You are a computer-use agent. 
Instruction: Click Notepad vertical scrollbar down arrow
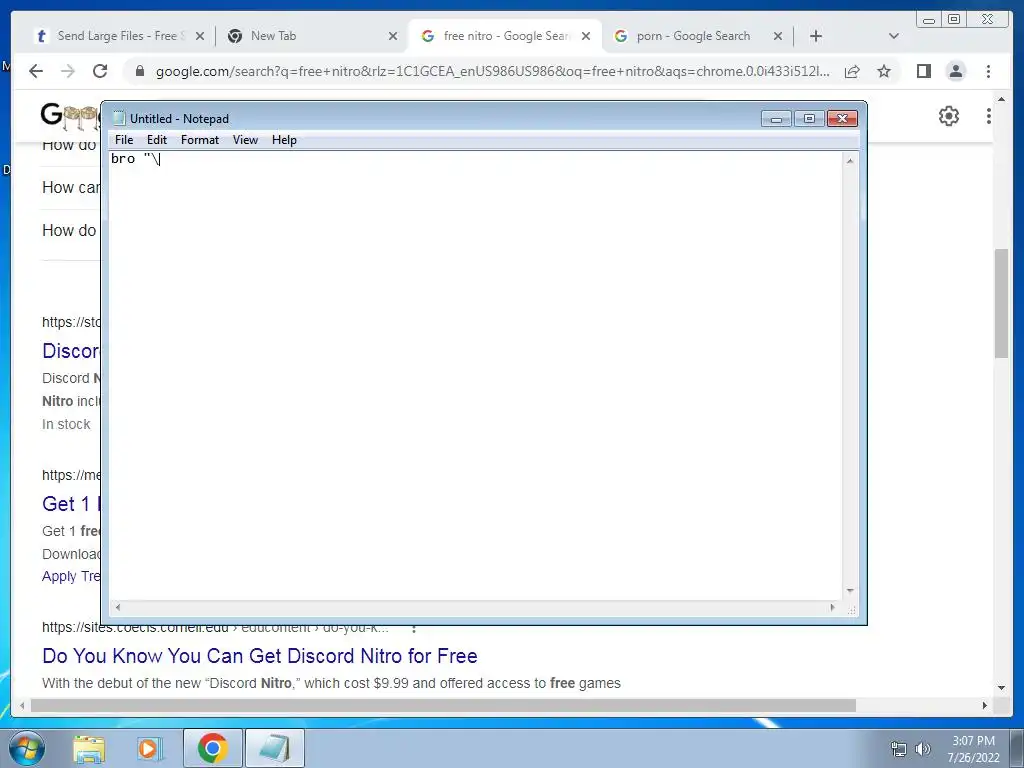click(850, 591)
